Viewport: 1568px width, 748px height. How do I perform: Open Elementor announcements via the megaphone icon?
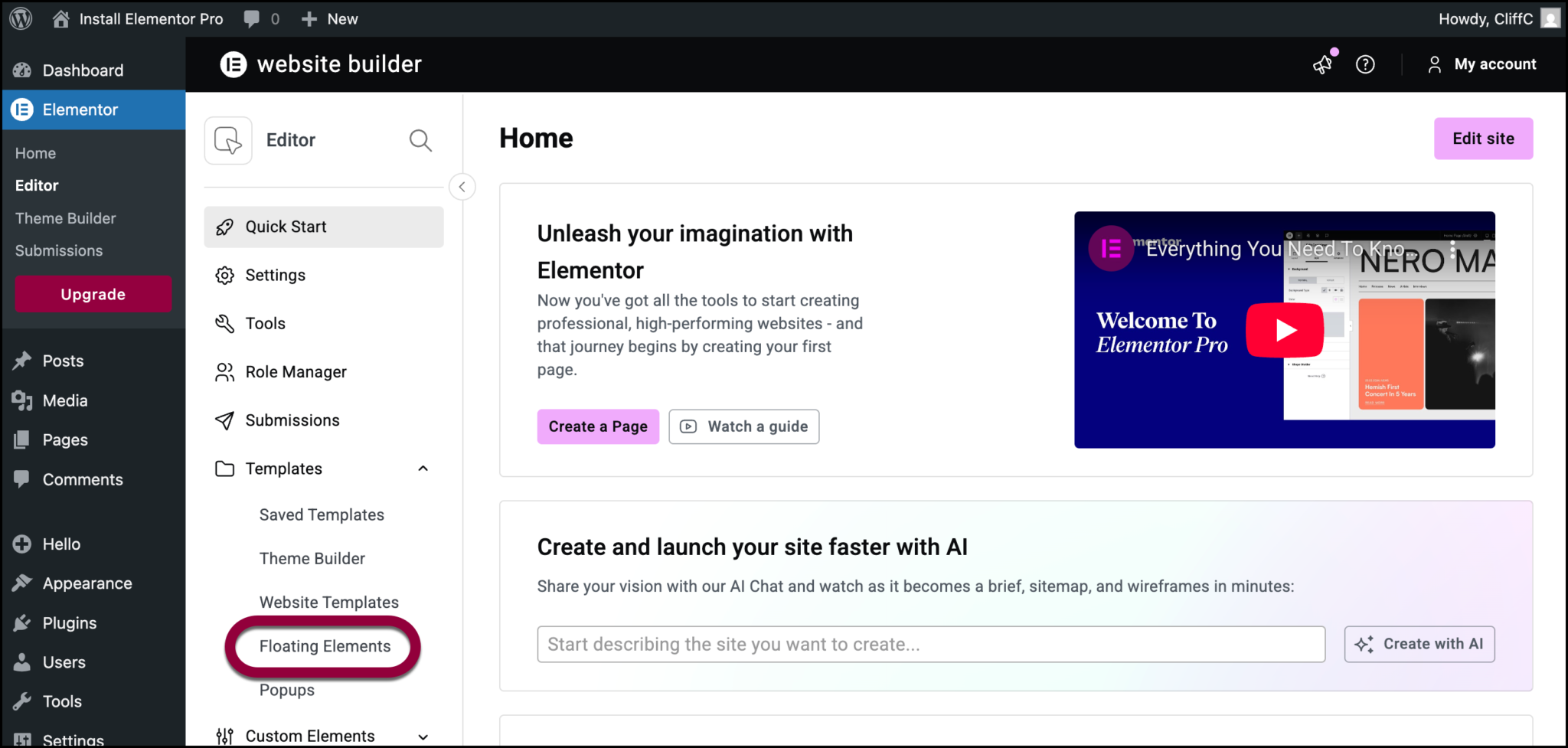(x=1323, y=64)
